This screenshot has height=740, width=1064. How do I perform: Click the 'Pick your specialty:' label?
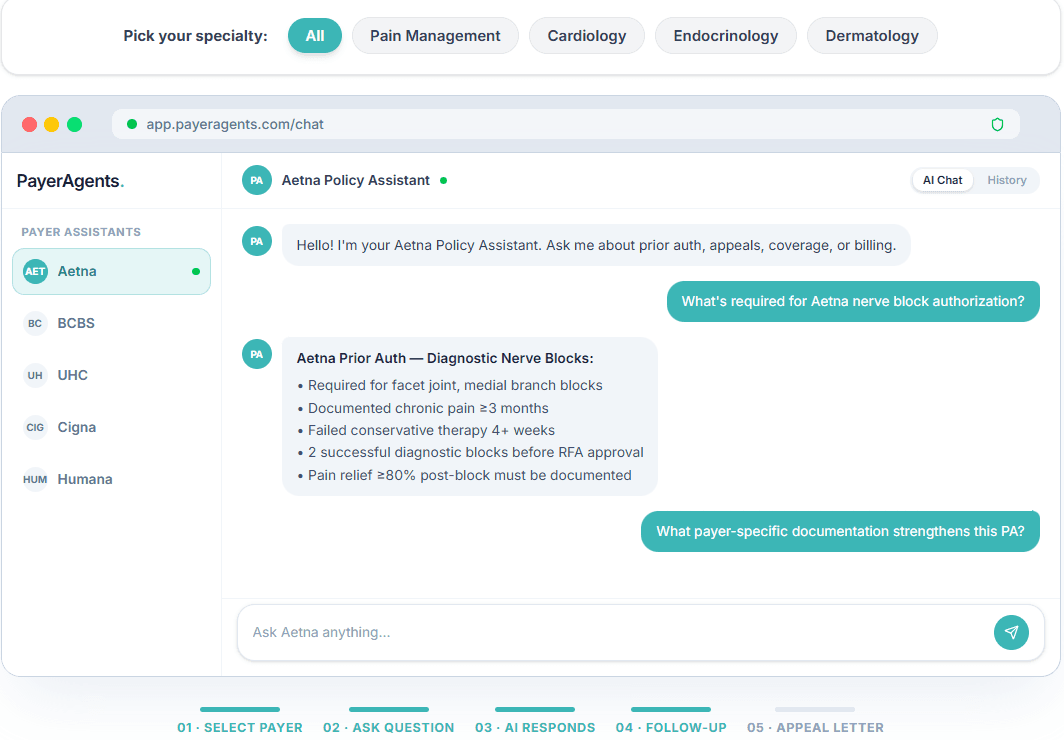[x=195, y=36]
